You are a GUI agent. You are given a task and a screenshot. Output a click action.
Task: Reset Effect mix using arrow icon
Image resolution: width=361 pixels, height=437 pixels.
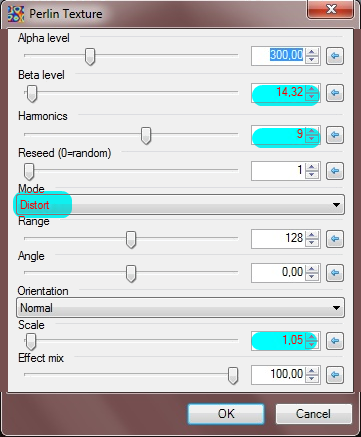click(335, 375)
